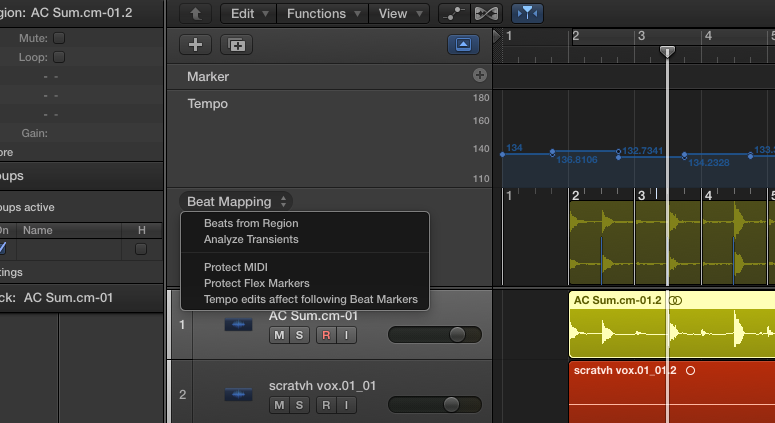Click the beat mapping waveform preview
Screen dimensions: 775x423
[672, 243]
